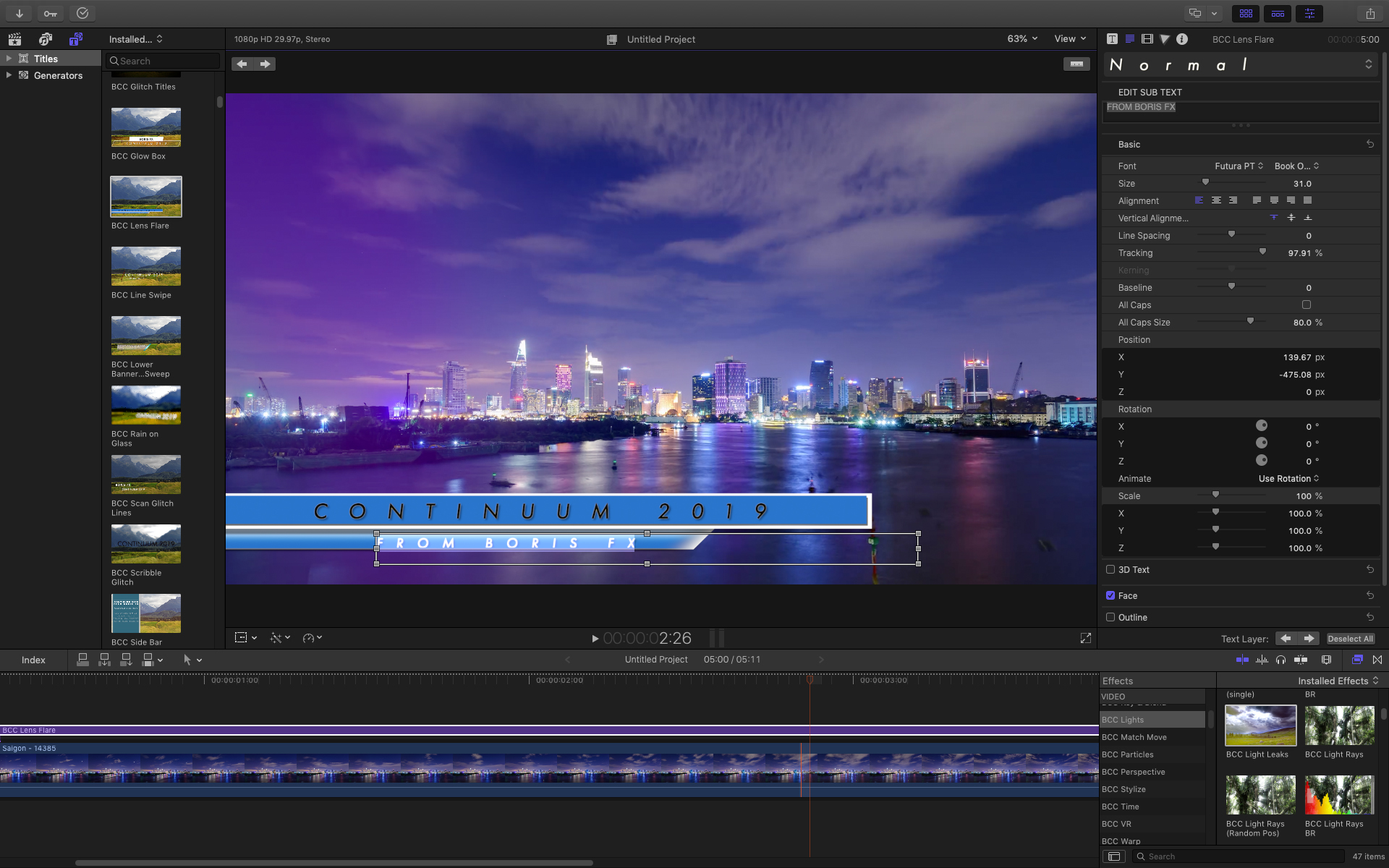Toggle full-screen viewer icon
This screenshot has width=1389, height=868.
point(1086,638)
